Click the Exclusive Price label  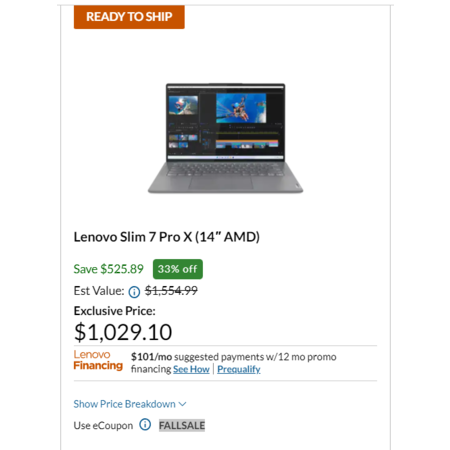(x=115, y=311)
